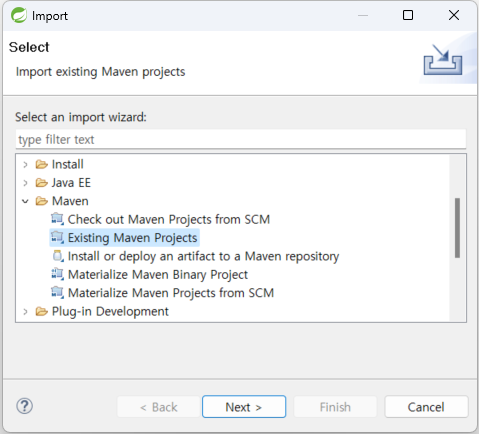Focus the type filter text field
Viewport: 479px width, 434px height.
pyautogui.click(x=241, y=139)
